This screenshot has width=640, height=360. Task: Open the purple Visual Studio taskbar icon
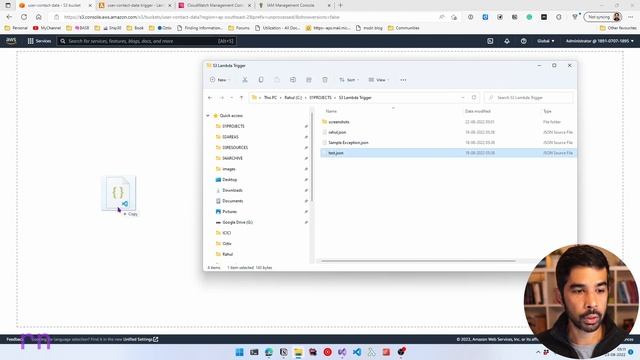click(342, 352)
